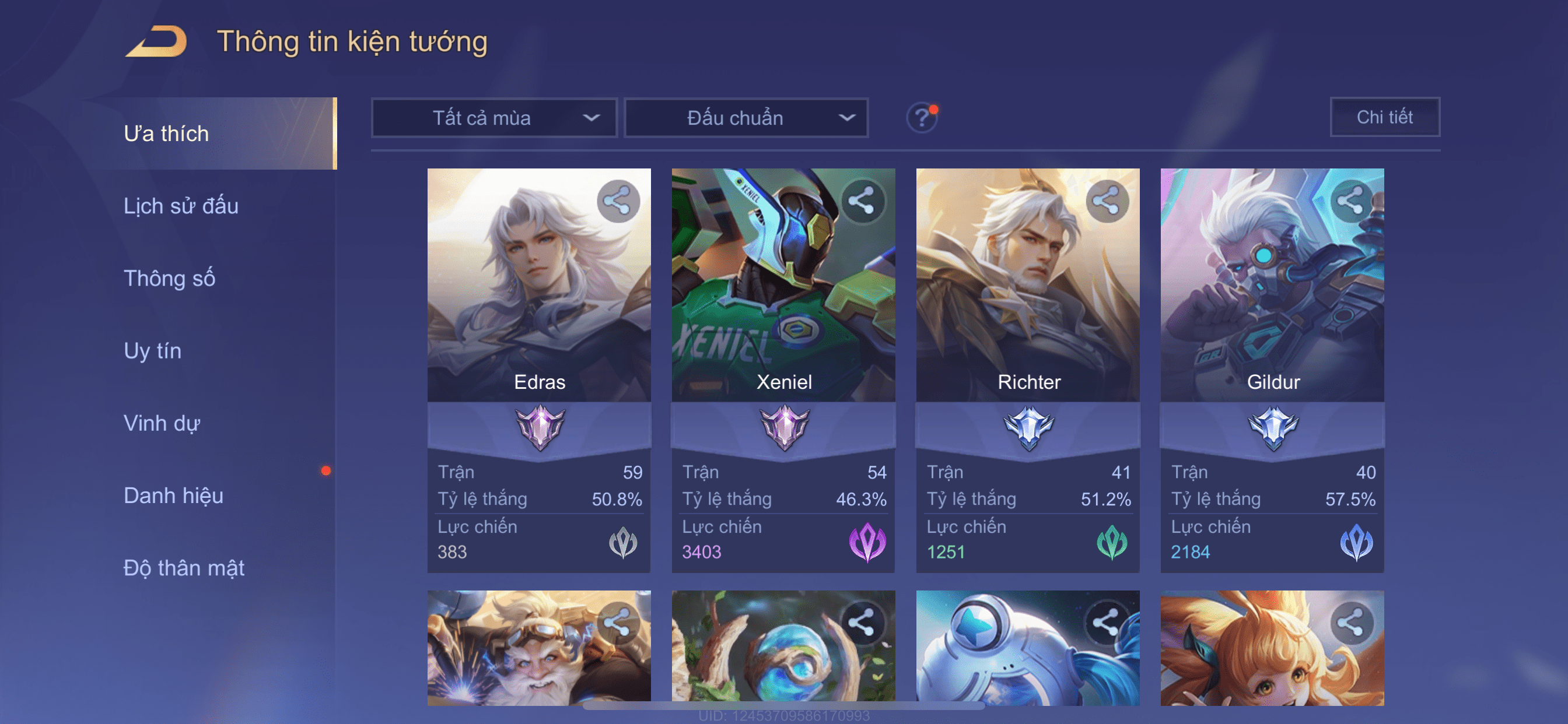Click Richter's green Lực chiến emblem

click(1111, 542)
